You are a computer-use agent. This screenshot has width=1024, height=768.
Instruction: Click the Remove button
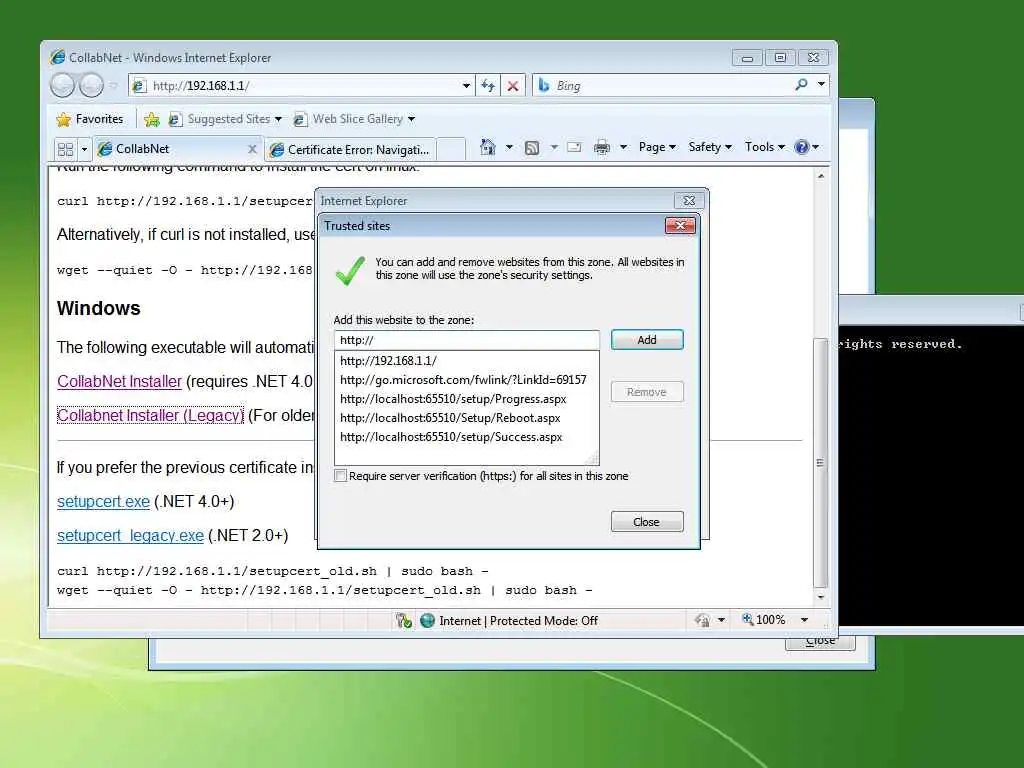pyautogui.click(x=647, y=392)
